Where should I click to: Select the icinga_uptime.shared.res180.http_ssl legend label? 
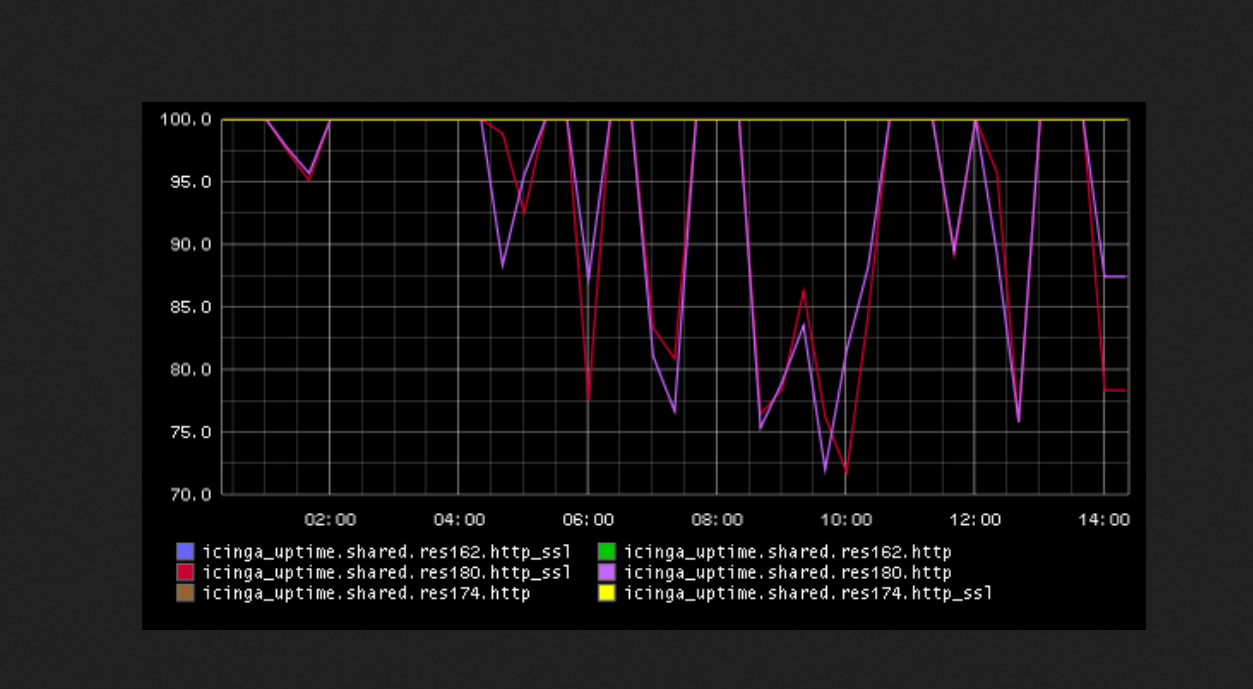click(x=386, y=572)
